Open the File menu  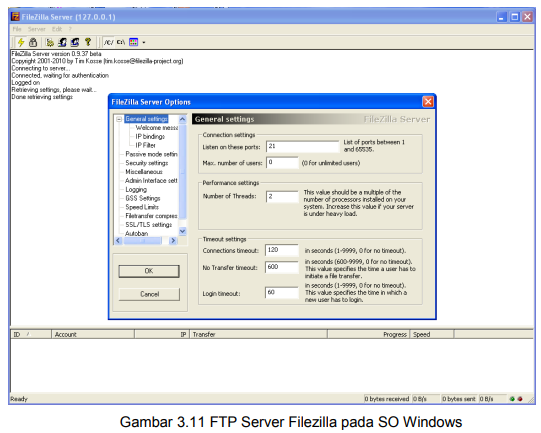pos(17,29)
